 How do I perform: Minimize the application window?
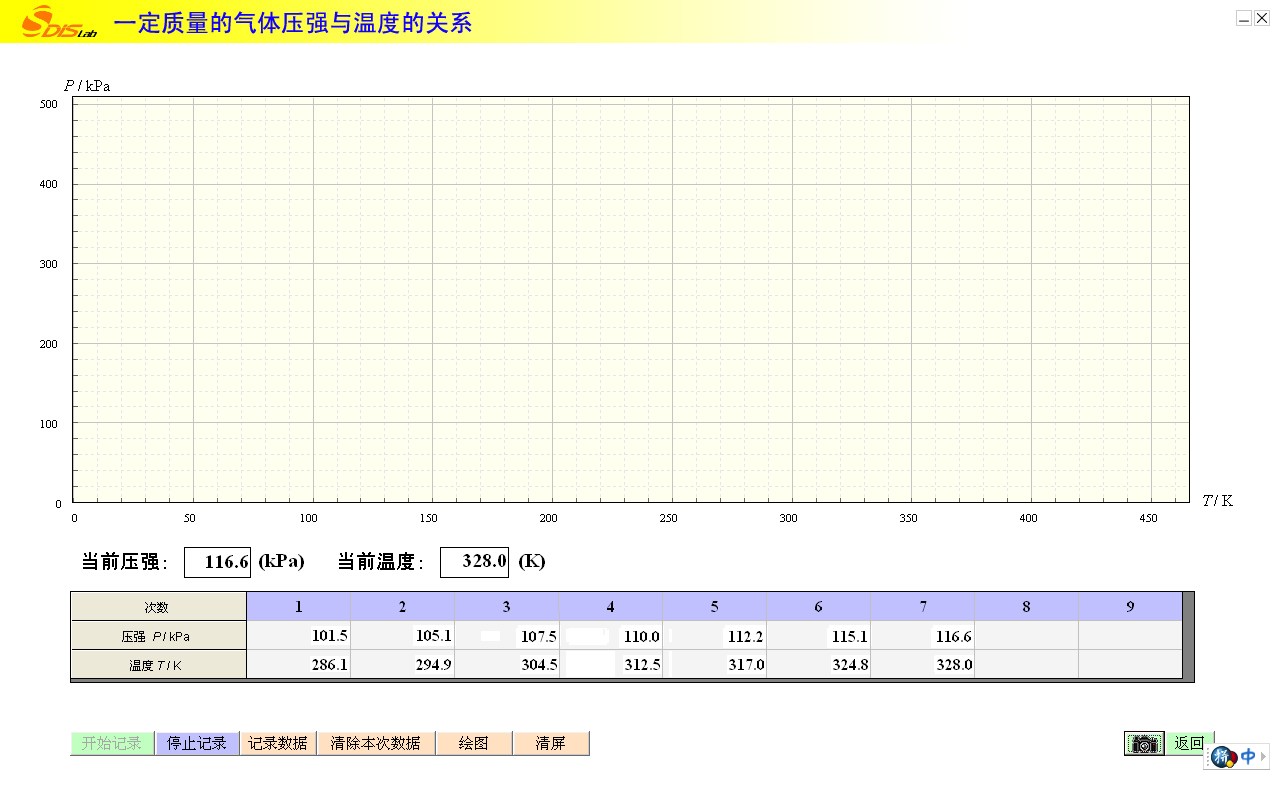tap(1244, 18)
